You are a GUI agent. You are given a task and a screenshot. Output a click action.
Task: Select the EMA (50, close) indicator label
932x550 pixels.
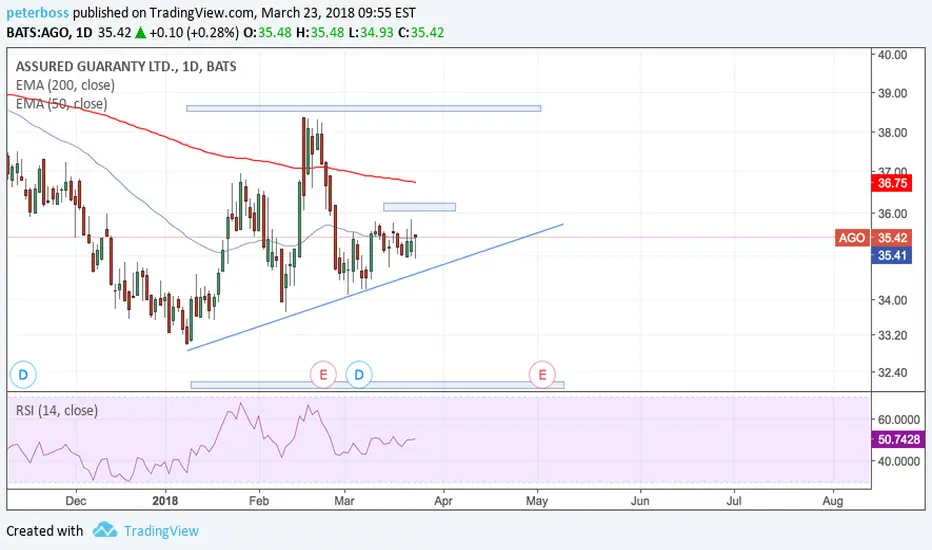[62, 103]
